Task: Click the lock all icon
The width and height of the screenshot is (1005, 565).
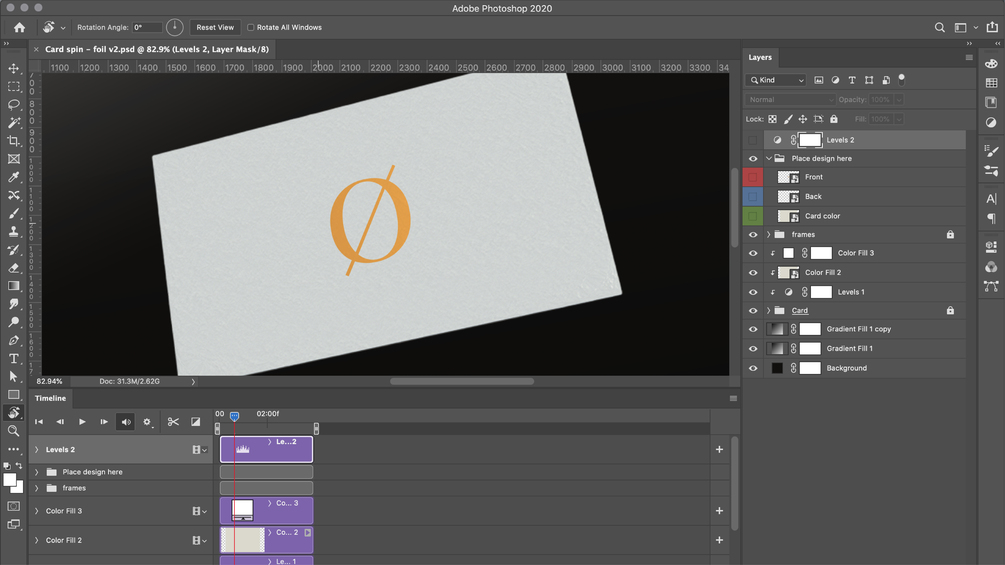Action: pyautogui.click(x=834, y=119)
